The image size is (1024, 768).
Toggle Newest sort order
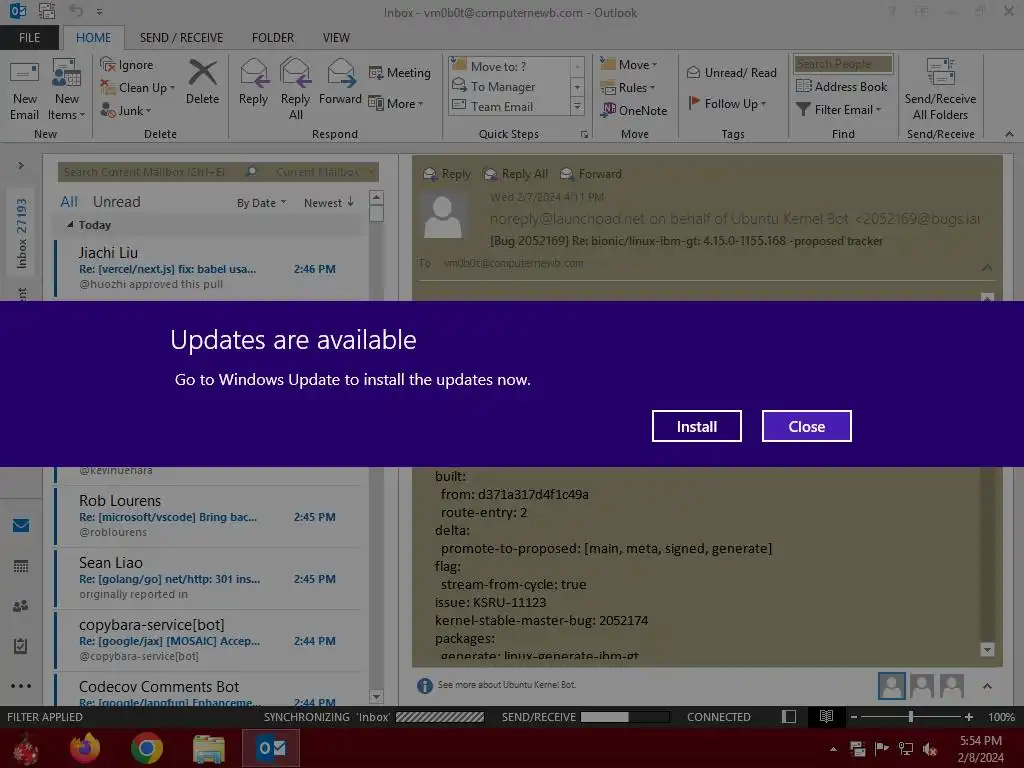click(328, 202)
